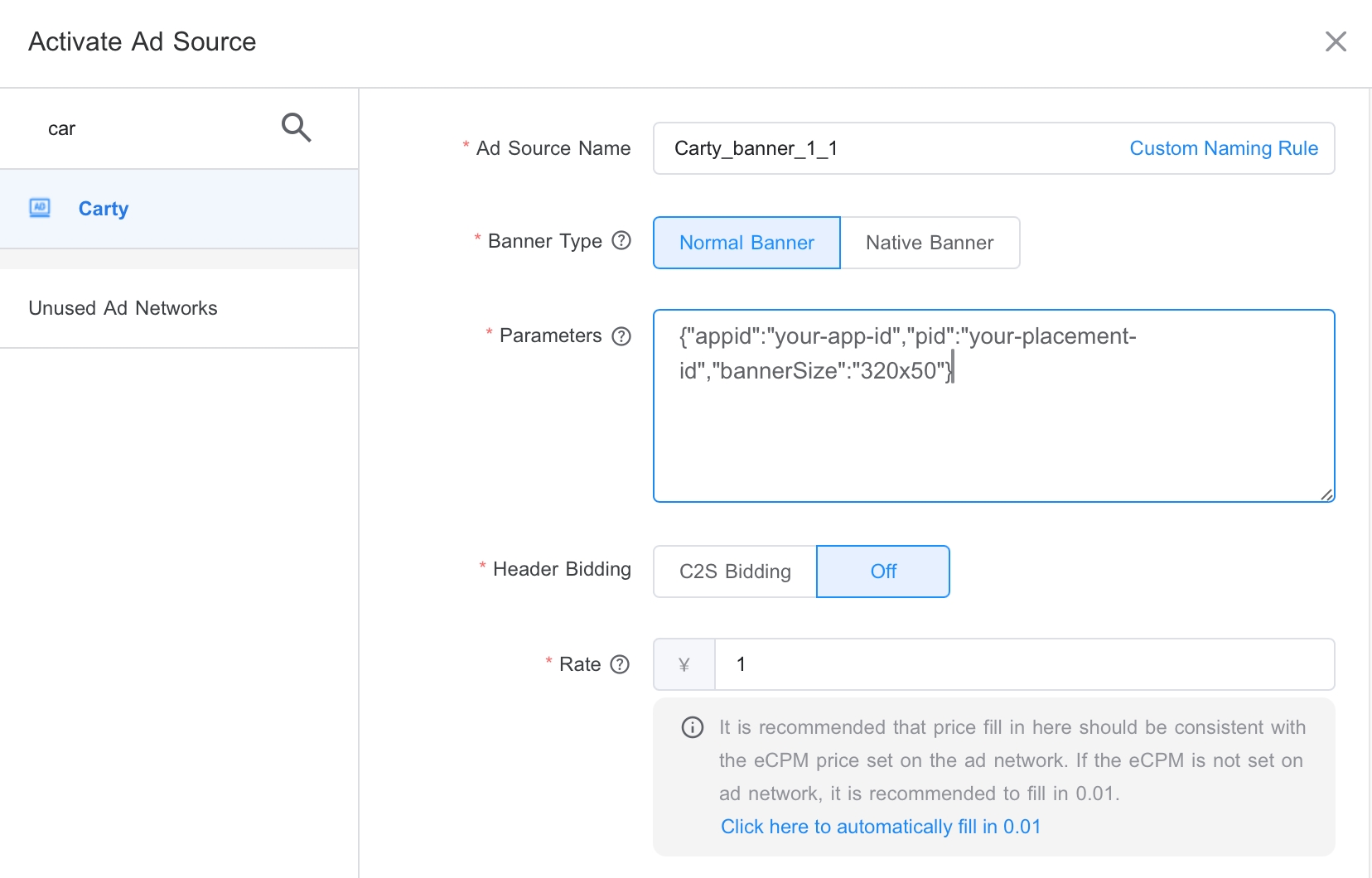Click the Carty ad network logo icon

(x=40, y=208)
